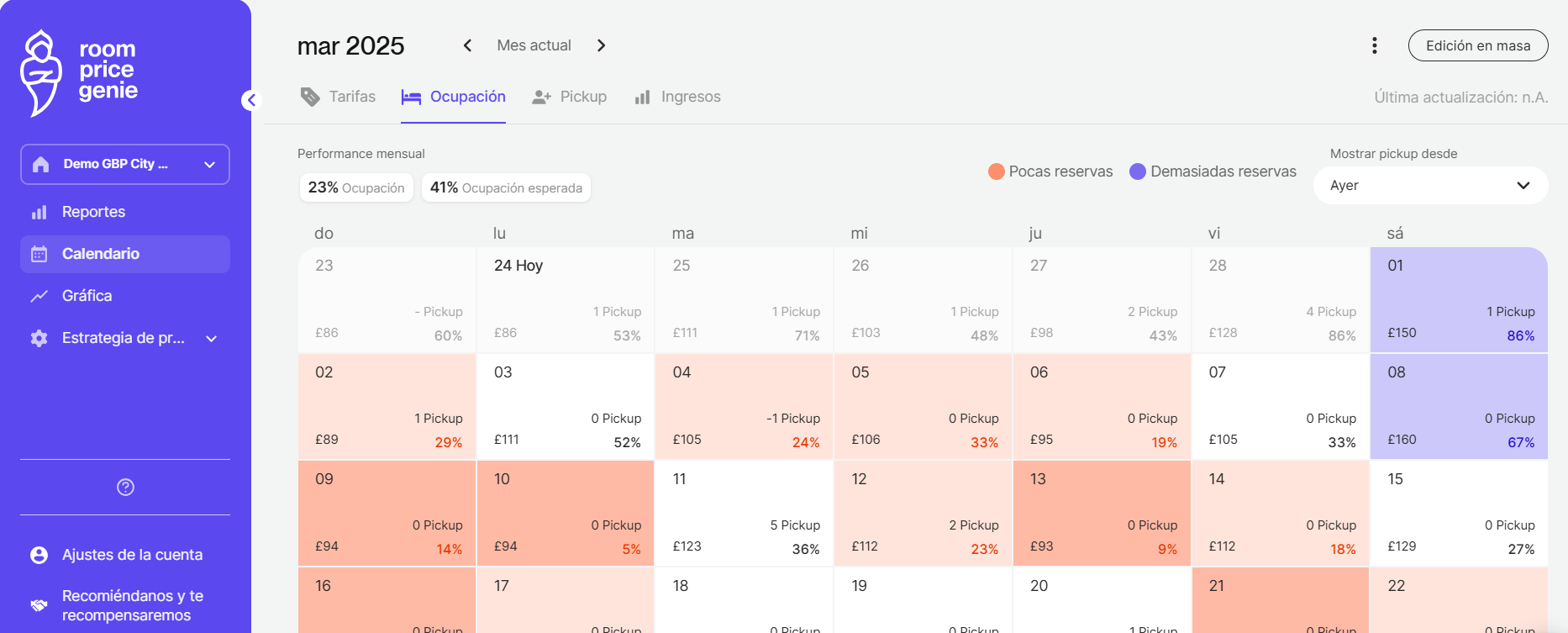This screenshot has height=633, width=1568.
Task: Select calendar day 15 priced £129
Action: (1459, 514)
